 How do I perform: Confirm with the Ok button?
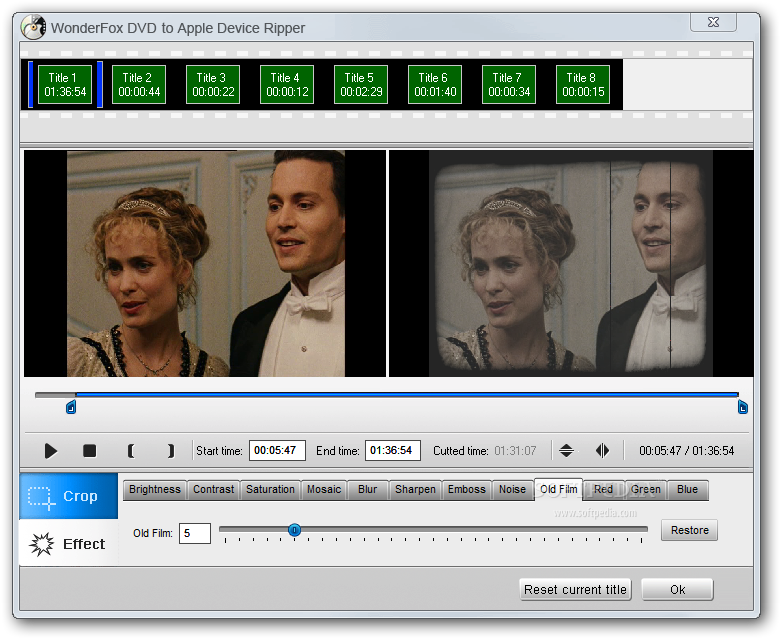[677, 590]
